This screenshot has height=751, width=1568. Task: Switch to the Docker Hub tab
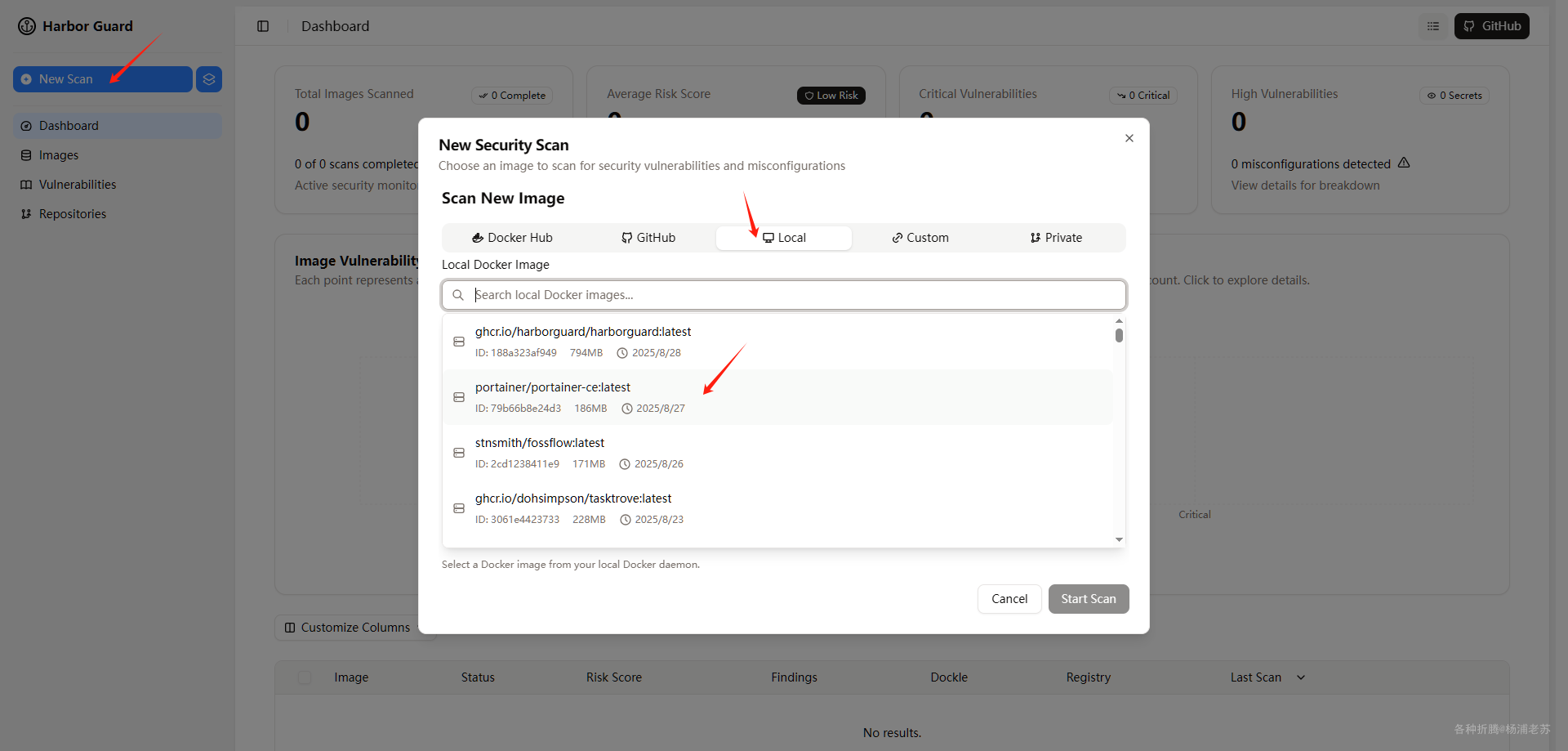(512, 238)
